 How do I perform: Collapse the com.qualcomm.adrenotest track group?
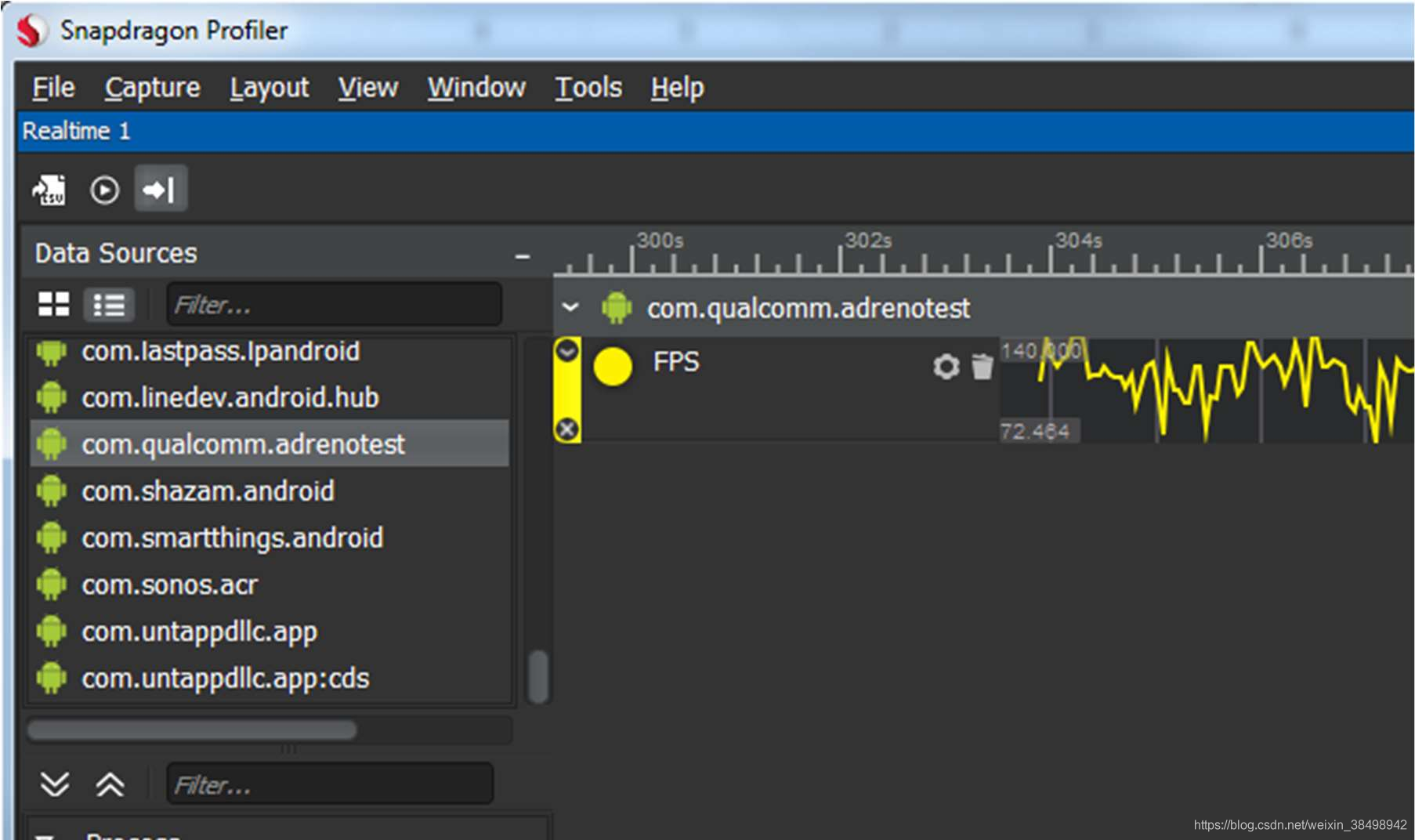click(570, 308)
